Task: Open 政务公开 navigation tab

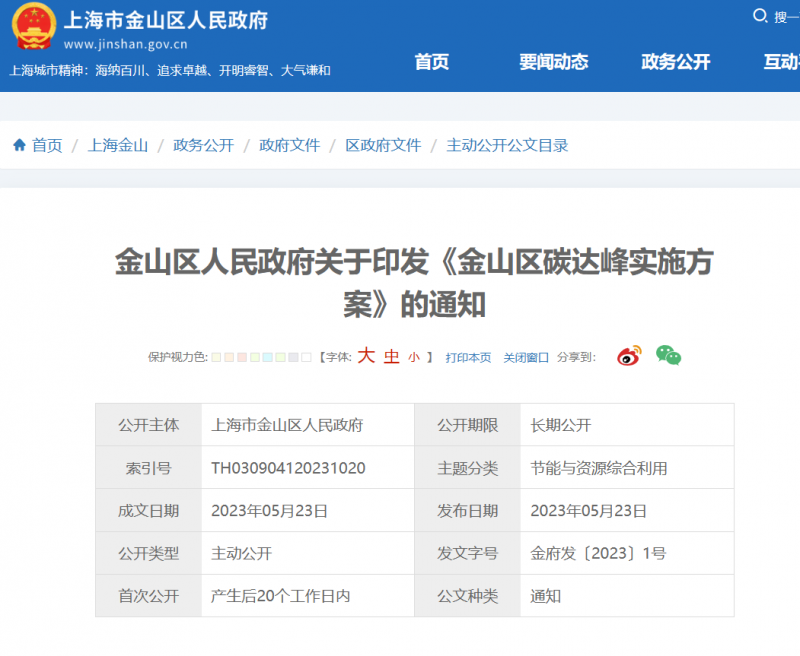Action: click(676, 62)
